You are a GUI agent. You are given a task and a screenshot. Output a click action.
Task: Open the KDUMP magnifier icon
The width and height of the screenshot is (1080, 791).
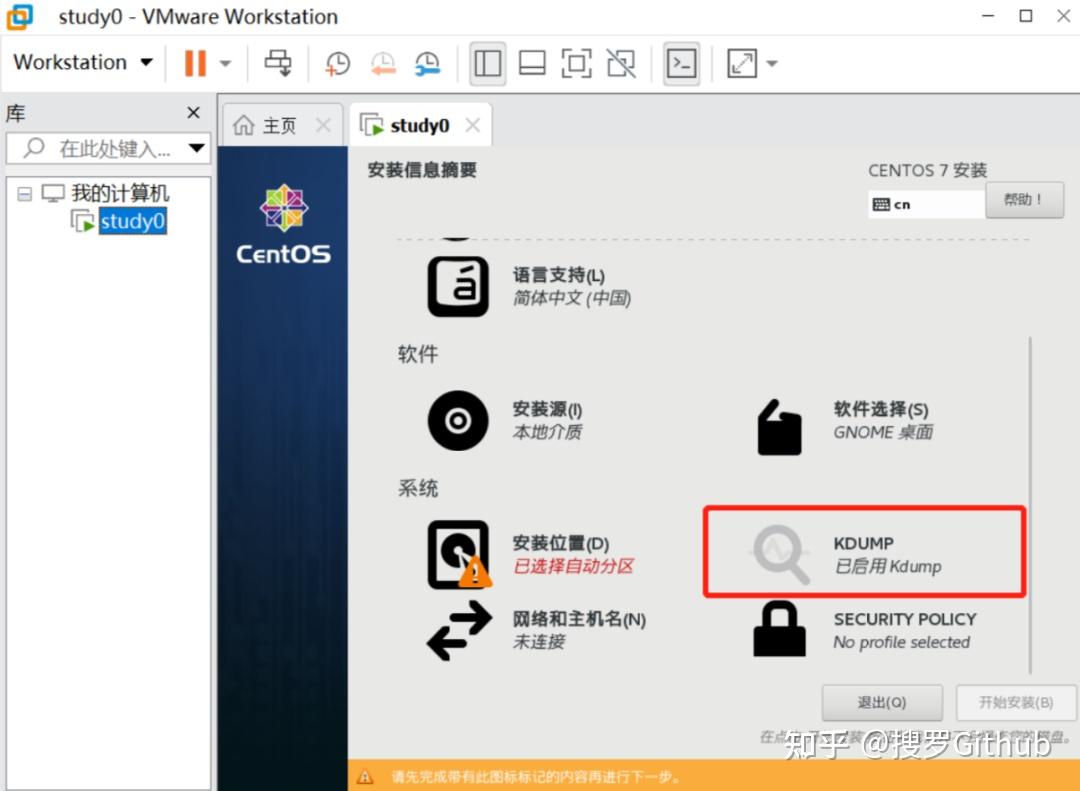[x=780, y=555]
